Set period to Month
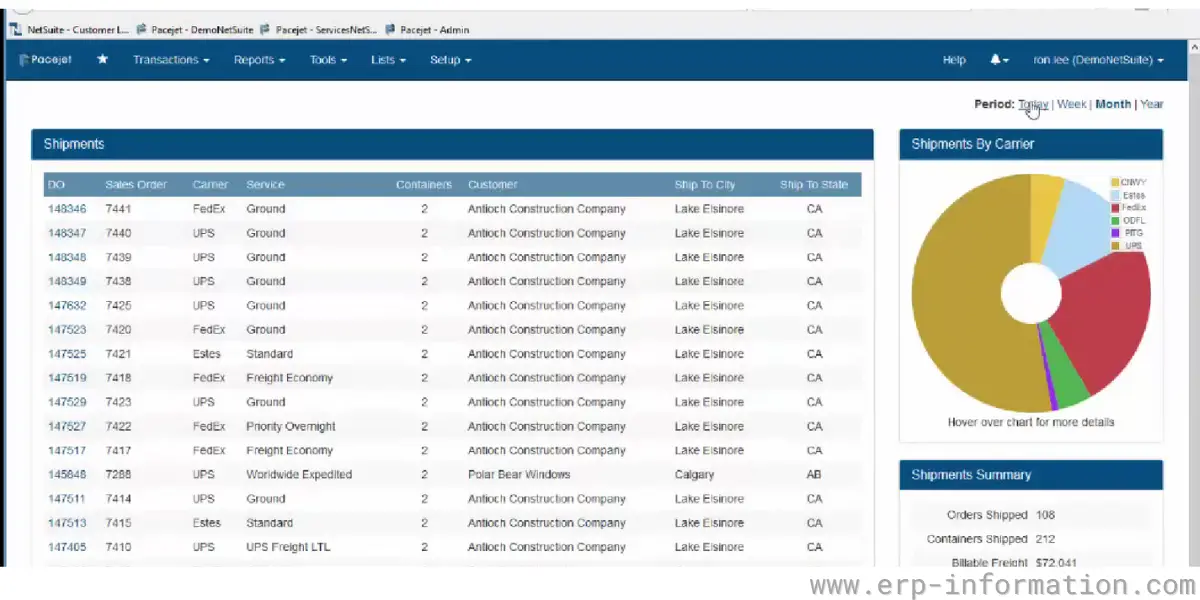Viewport: 1200px width, 600px height. (x=1113, y=104)
